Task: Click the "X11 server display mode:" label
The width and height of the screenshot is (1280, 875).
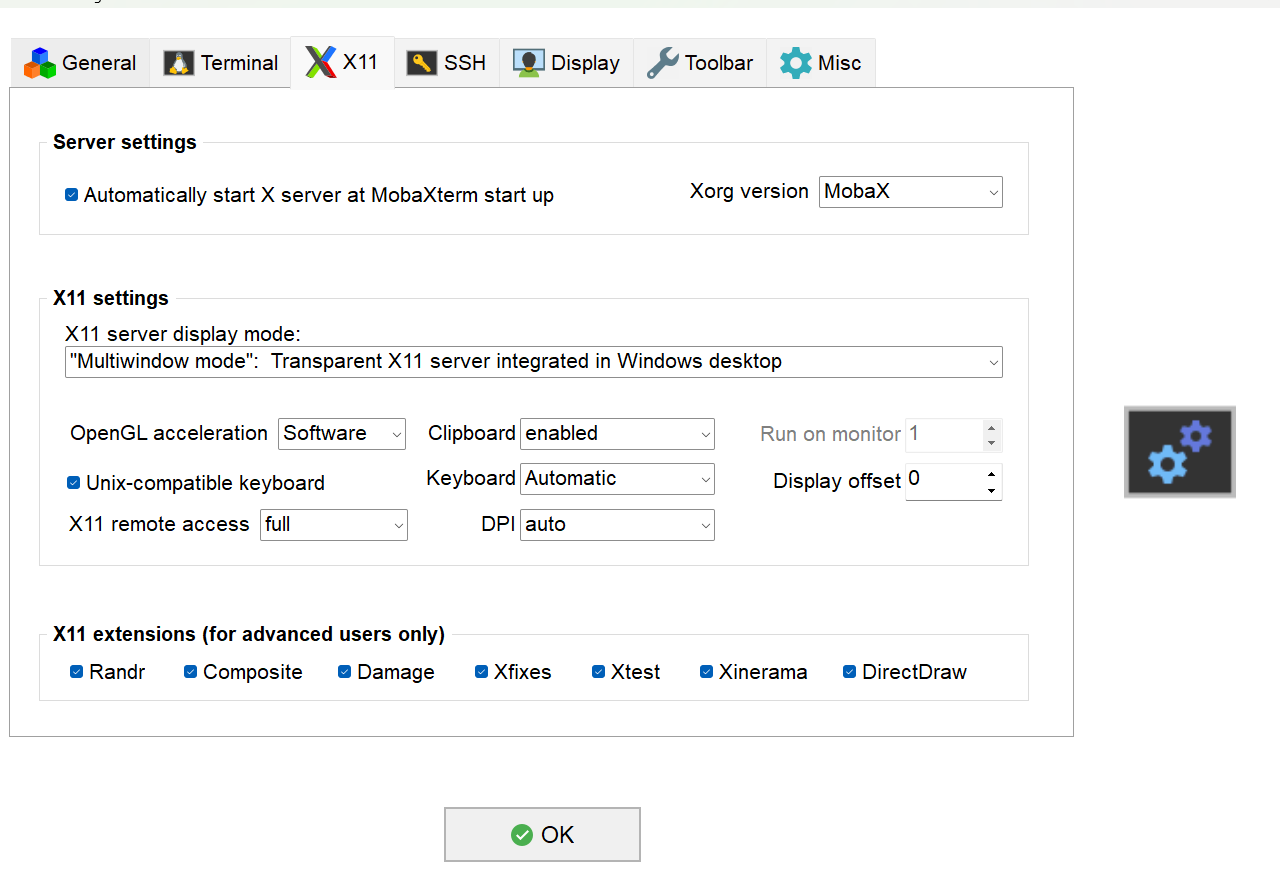Action: point(183,334)
